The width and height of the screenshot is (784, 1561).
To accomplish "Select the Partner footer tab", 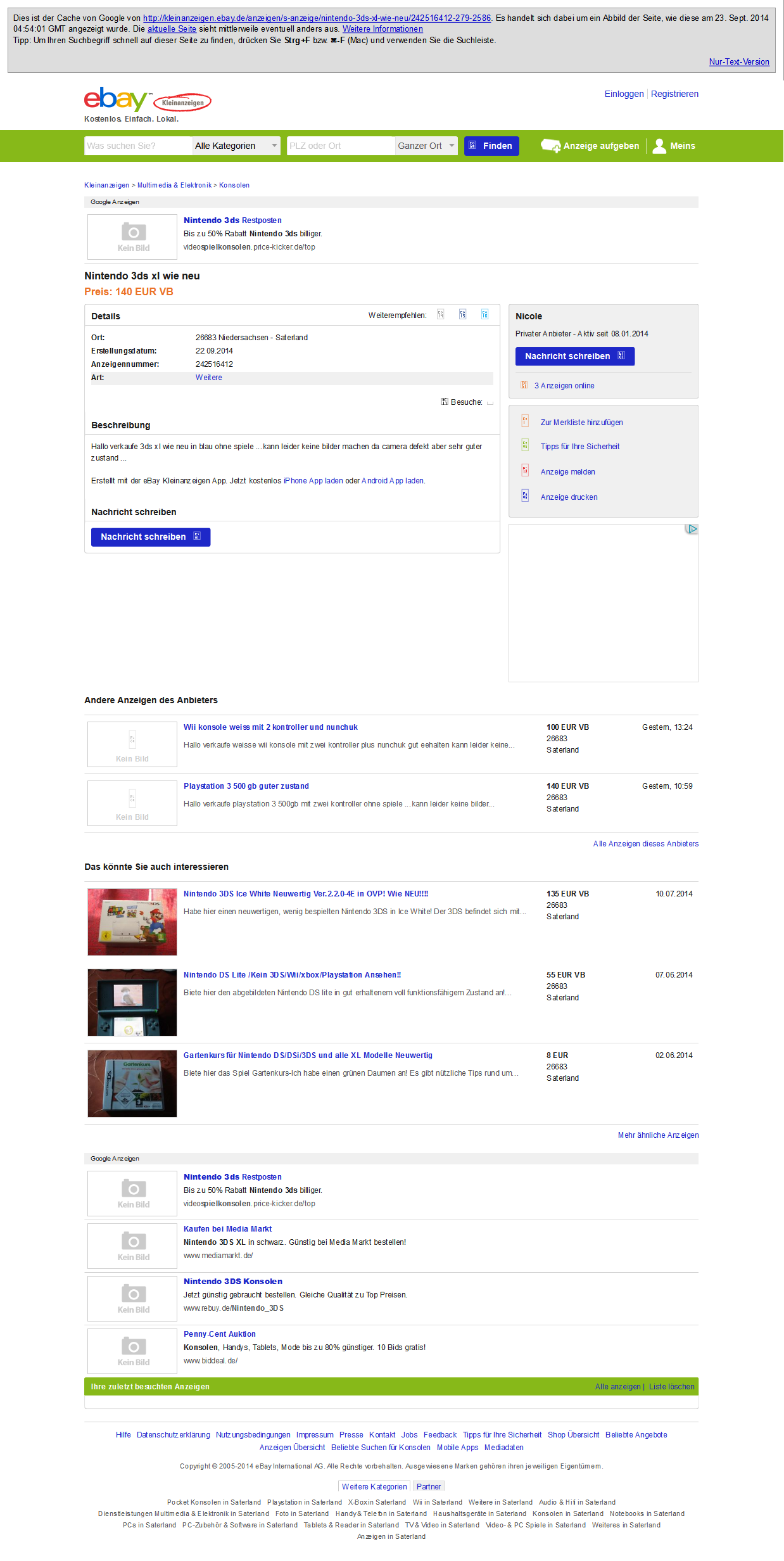I will (429, 1486).
